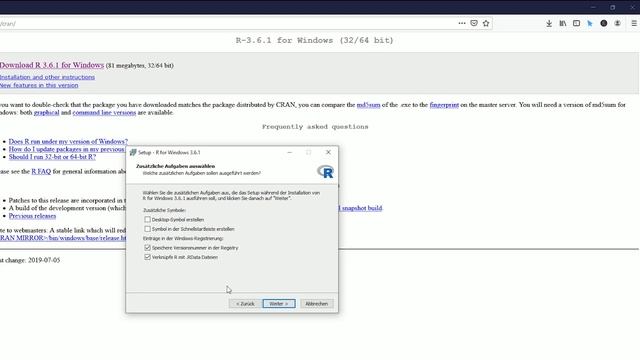Open the Firefox hamburger menu

tap(634, 24)
